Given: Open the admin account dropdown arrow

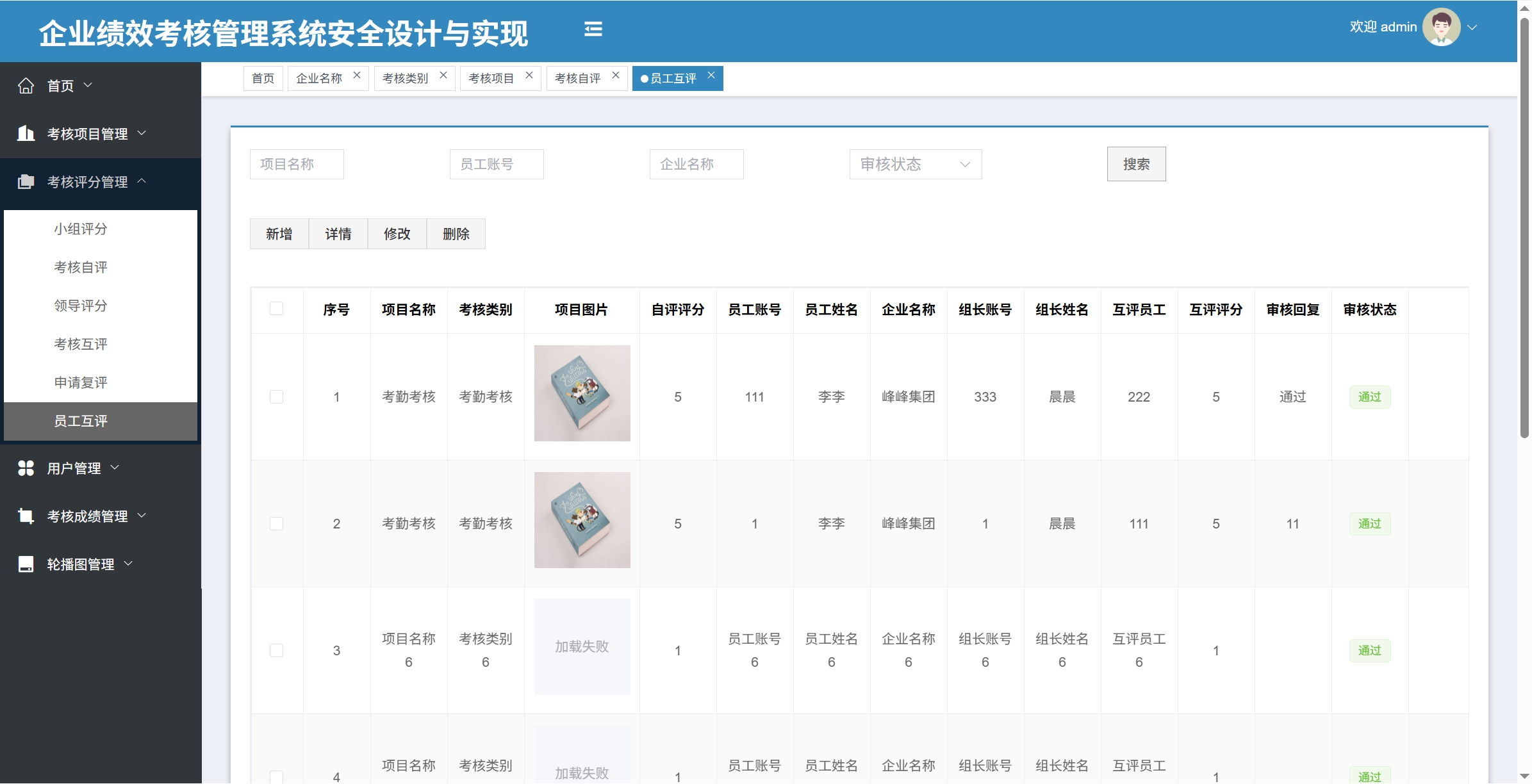Looking at the screenshot, I should (1472, 28).
